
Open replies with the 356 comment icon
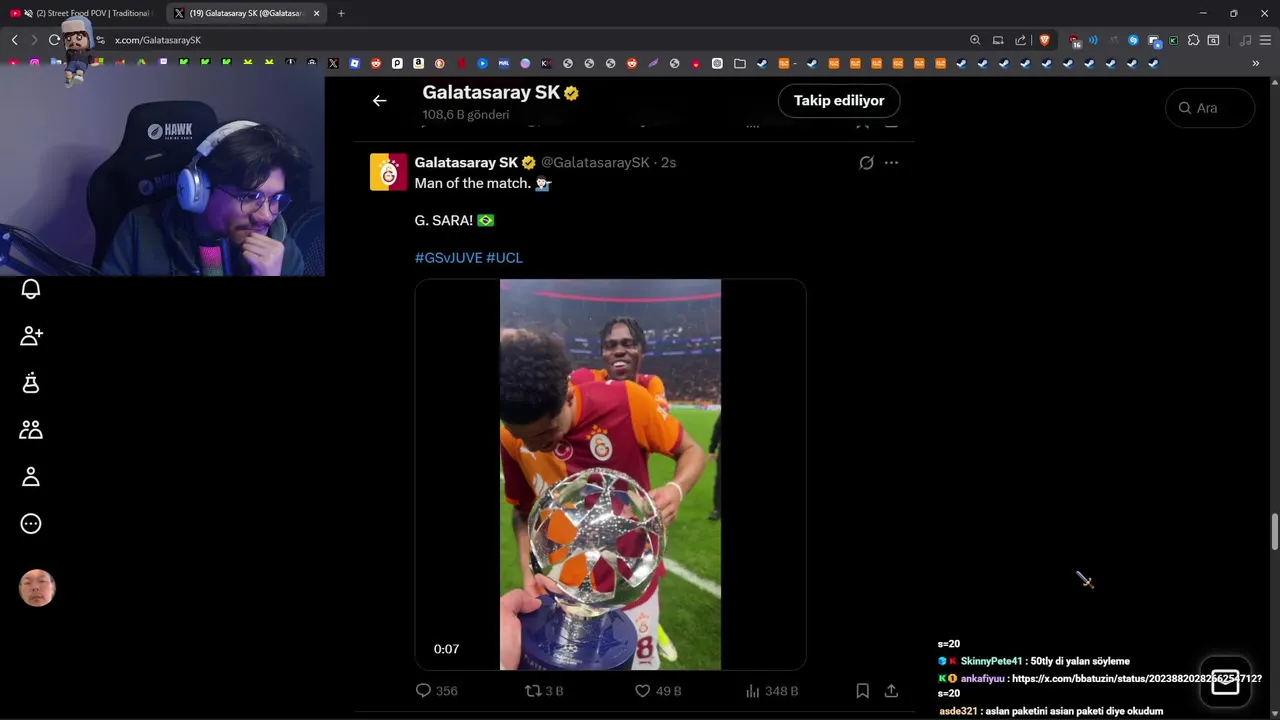[436, 691]
